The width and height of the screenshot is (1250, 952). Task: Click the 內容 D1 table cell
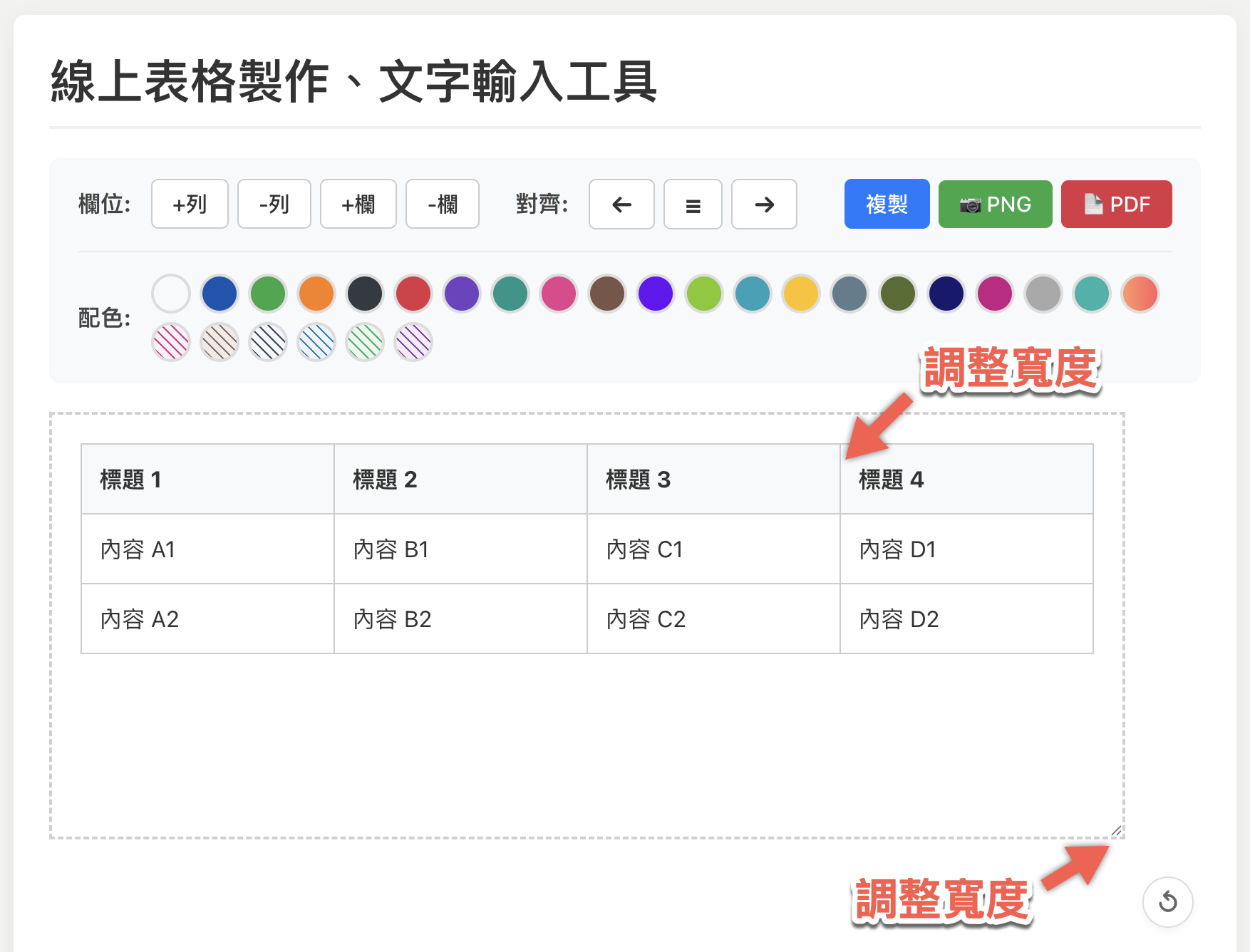[966, 549]
